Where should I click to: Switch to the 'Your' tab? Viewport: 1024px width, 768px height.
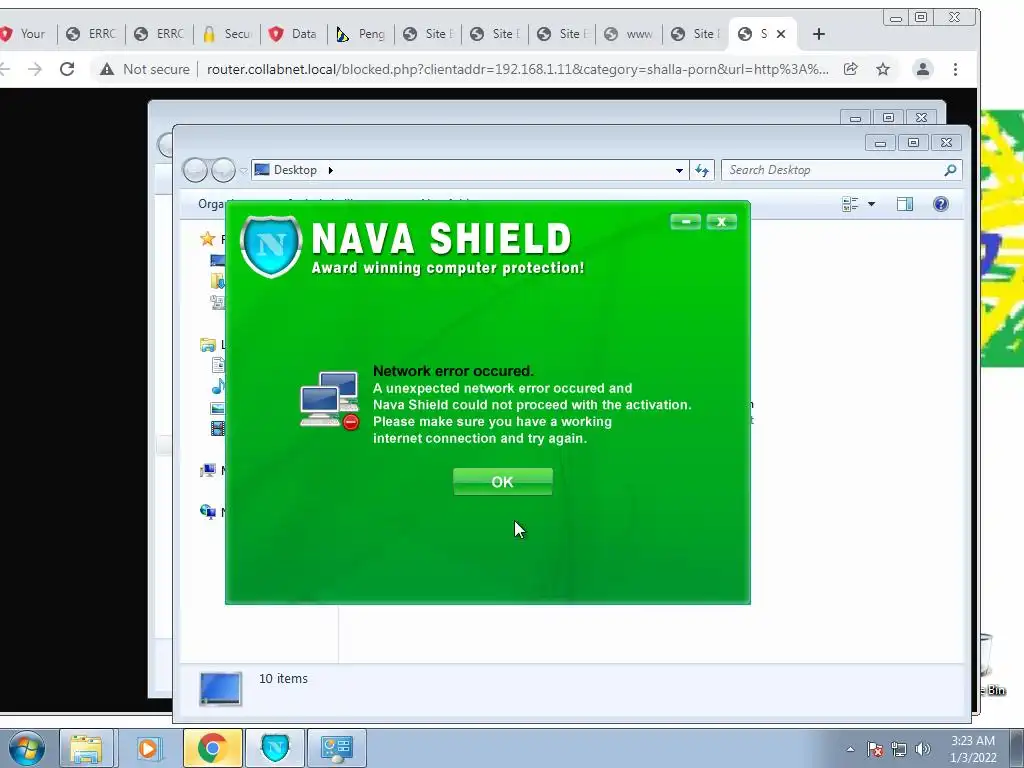tap(26, 34)
